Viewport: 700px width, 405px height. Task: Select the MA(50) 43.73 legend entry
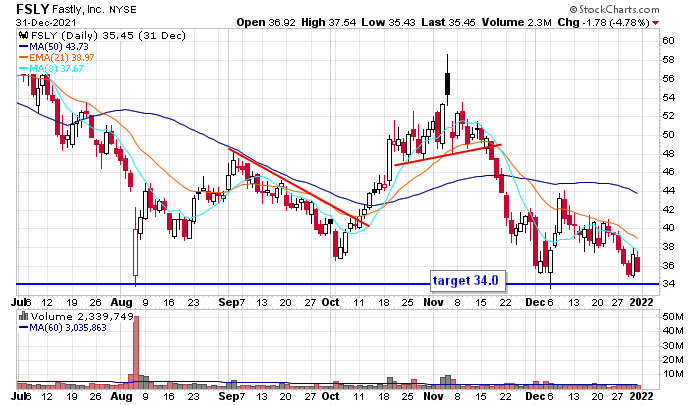54,46
